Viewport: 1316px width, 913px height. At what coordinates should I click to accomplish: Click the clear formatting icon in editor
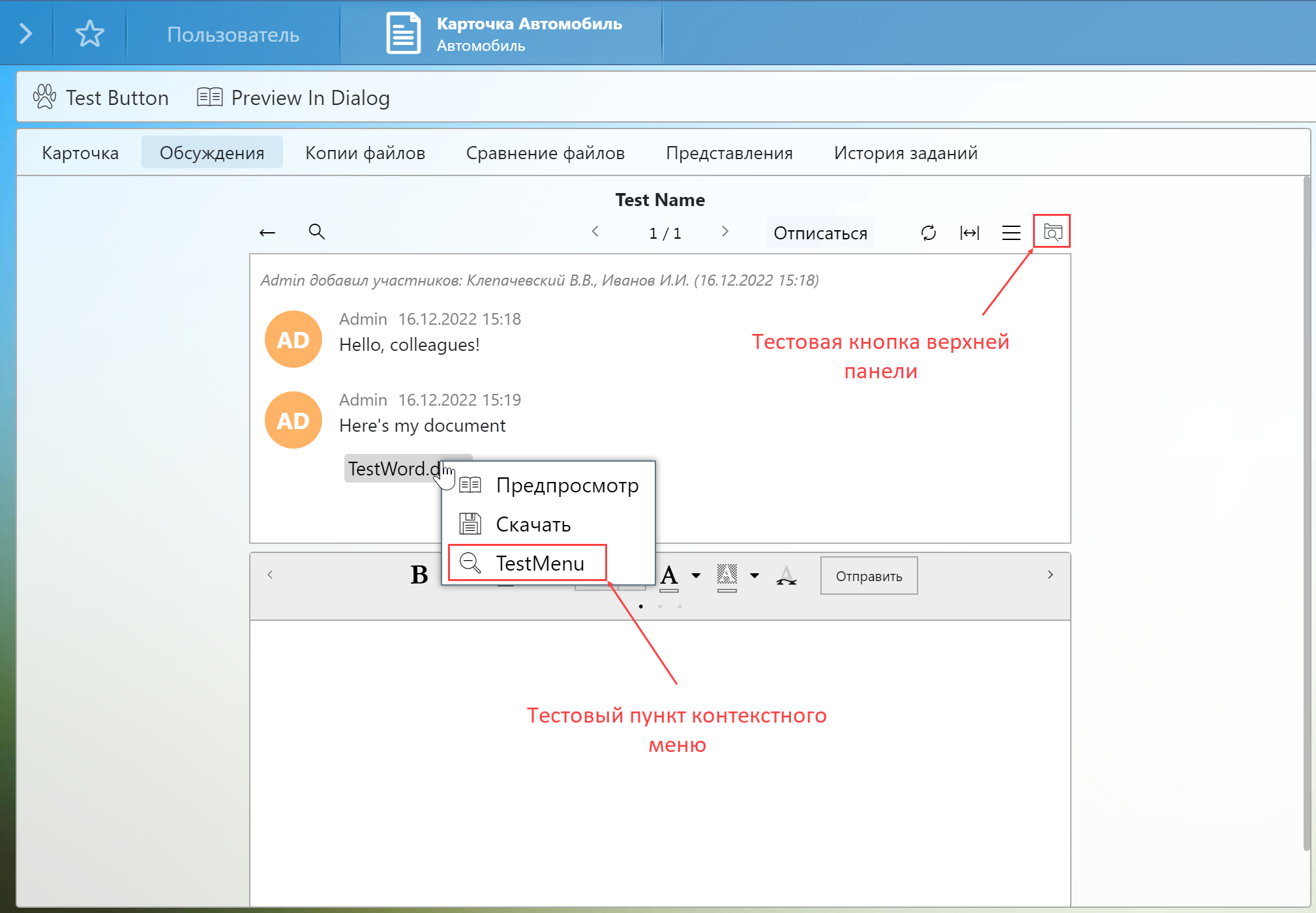tap(786, 576)
